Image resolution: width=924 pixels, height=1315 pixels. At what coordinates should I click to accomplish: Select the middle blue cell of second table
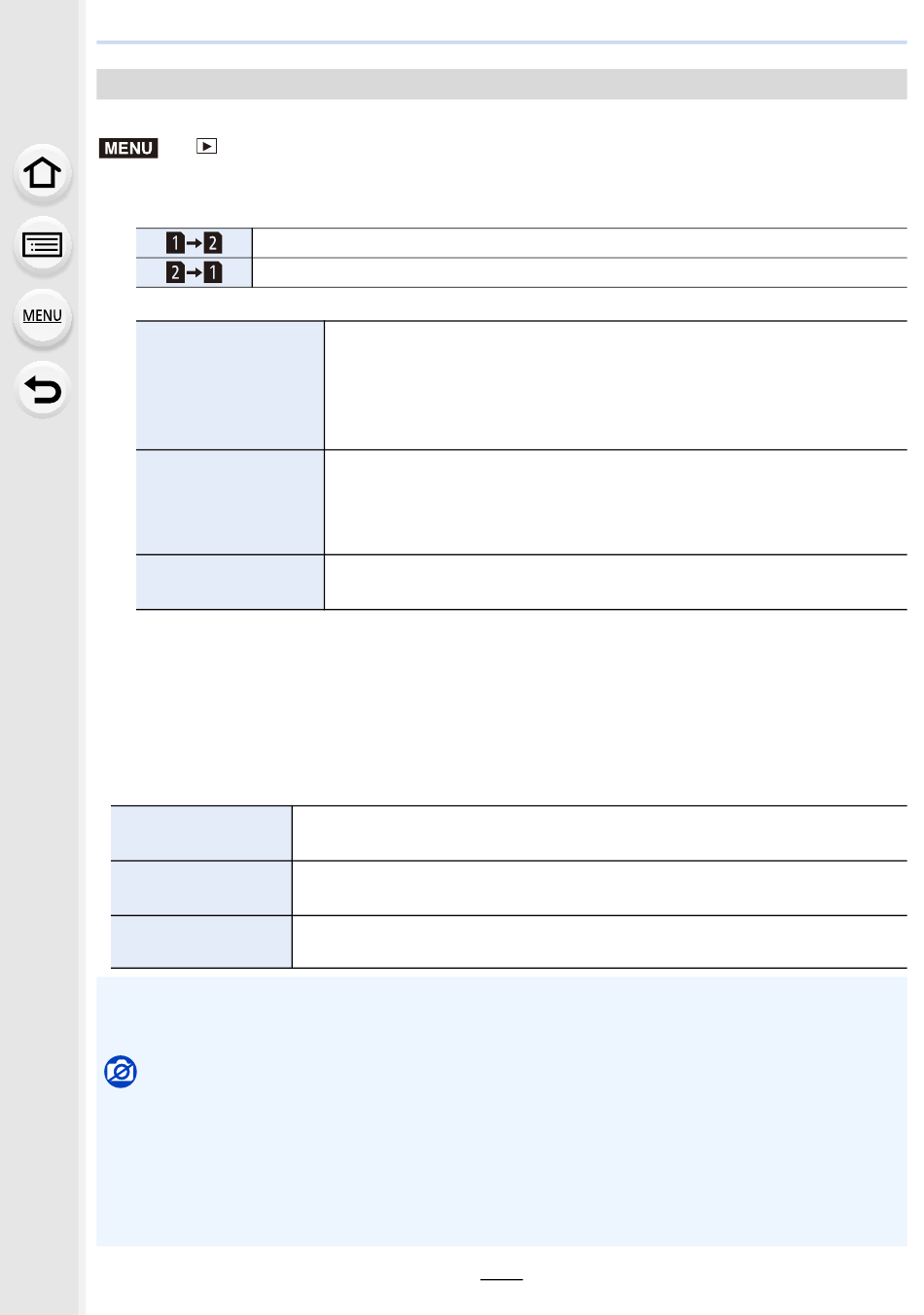(230, 502)
